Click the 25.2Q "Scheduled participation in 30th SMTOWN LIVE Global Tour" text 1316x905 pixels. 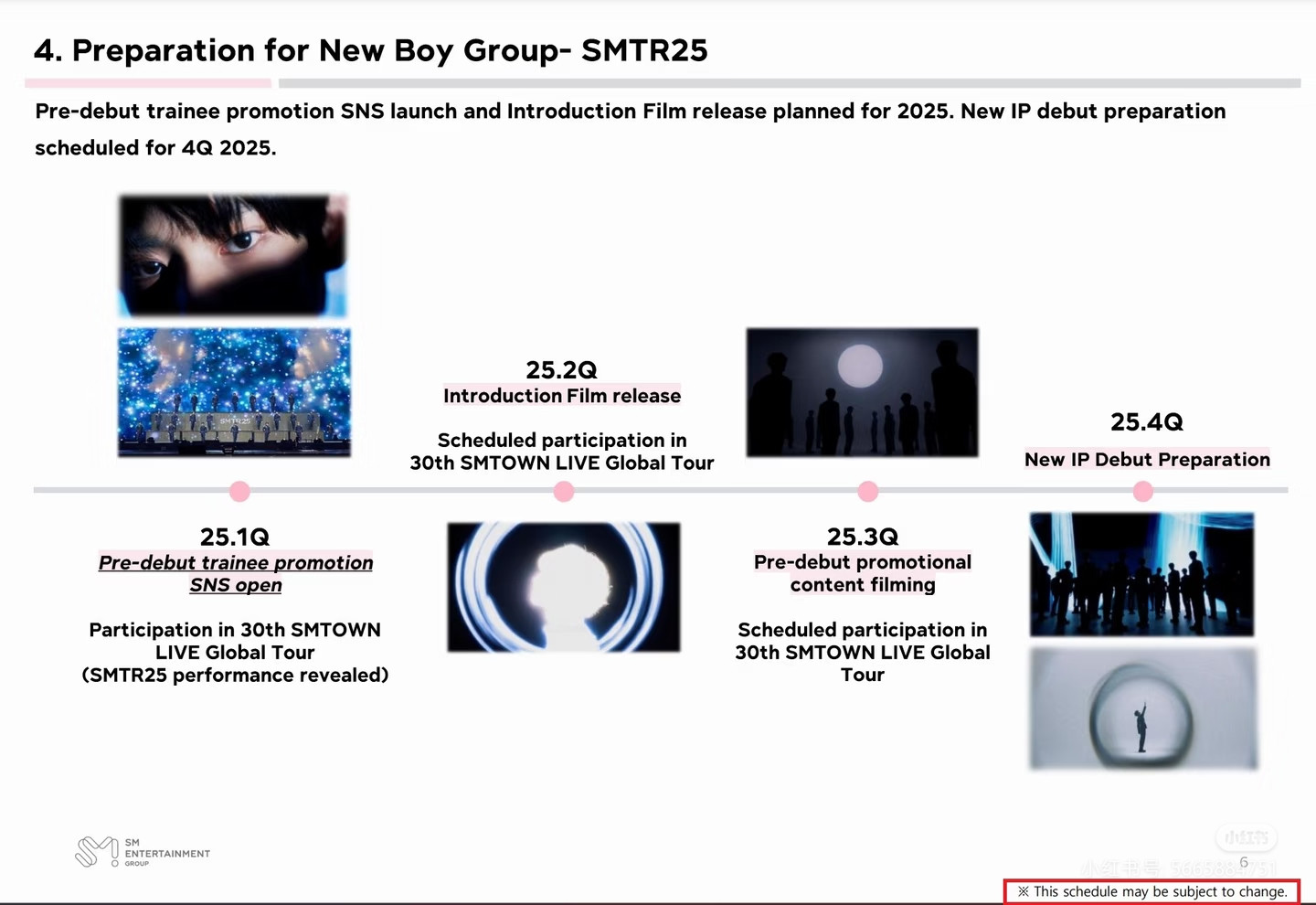562,452
